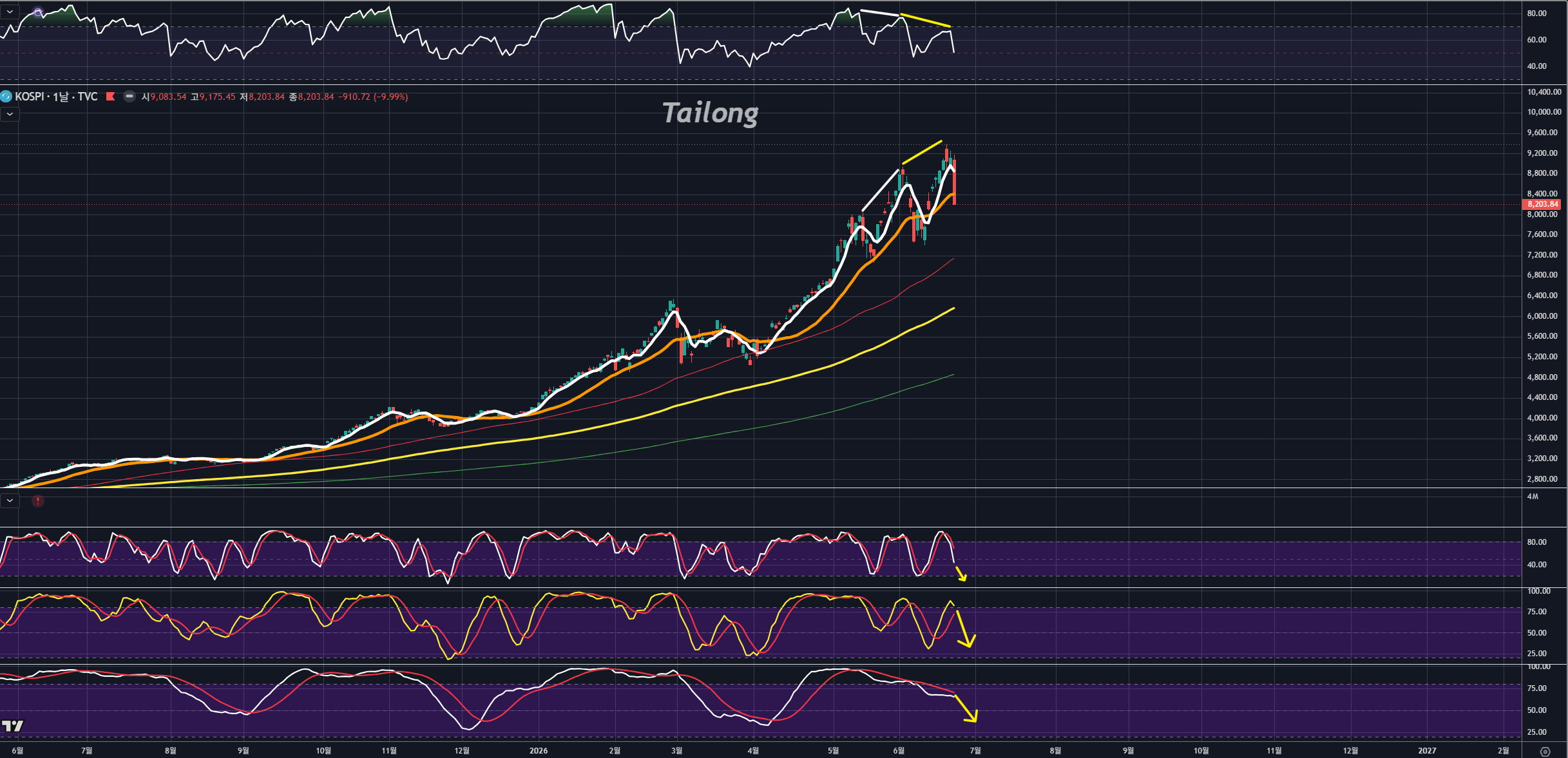Click the 2,800.00 price axis label
This screenshot has width=1568, height=758.
(1542, 479)
